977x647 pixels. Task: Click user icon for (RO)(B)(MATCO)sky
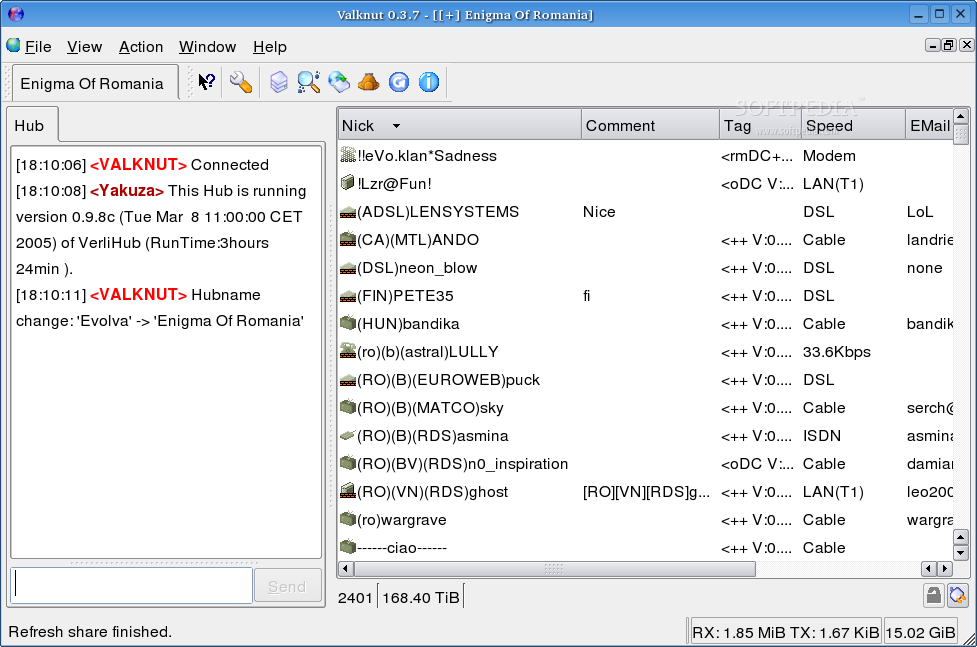click(x=348, y=408)
